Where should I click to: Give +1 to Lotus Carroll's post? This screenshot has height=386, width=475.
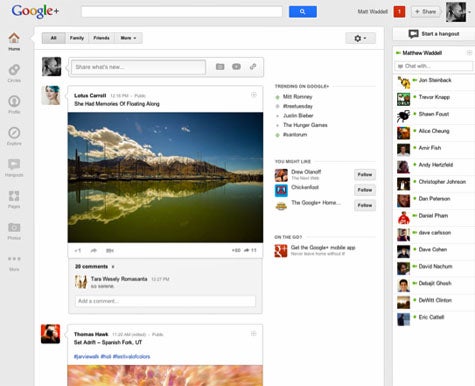coord(78,250)
